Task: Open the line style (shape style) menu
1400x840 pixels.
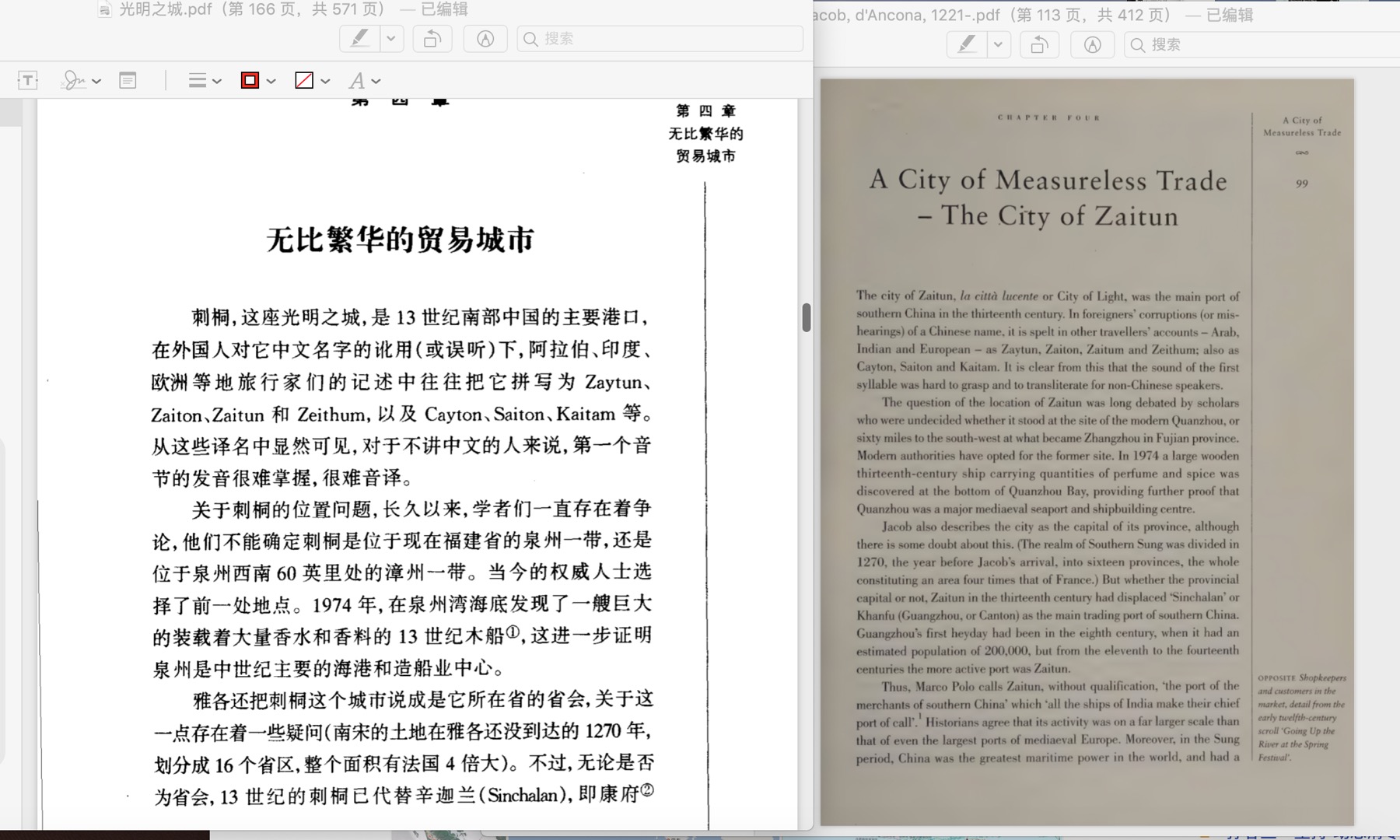Action: (x=198, y=80)
